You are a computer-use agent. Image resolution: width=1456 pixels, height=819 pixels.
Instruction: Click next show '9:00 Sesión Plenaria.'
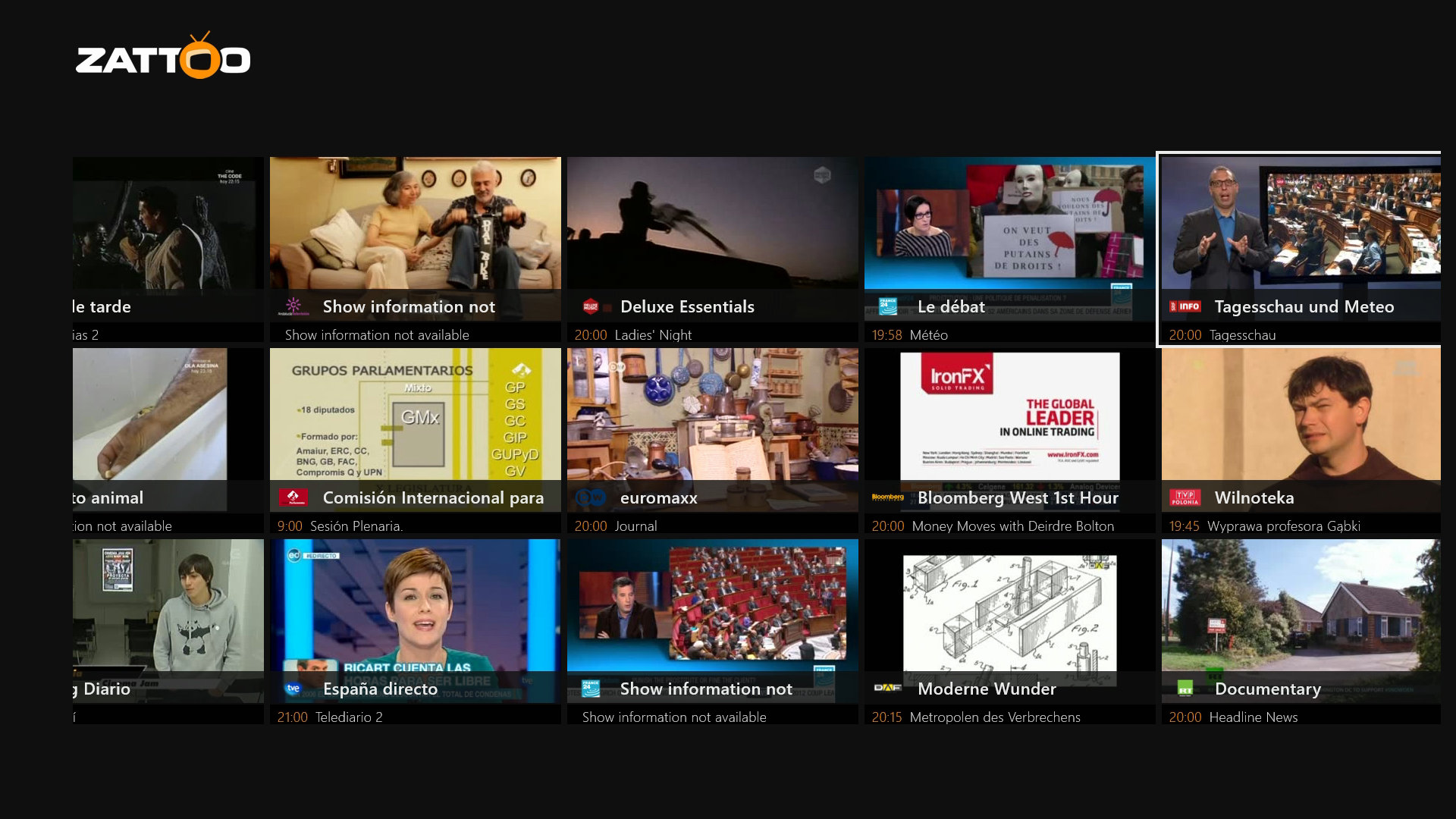pos(340,526)
